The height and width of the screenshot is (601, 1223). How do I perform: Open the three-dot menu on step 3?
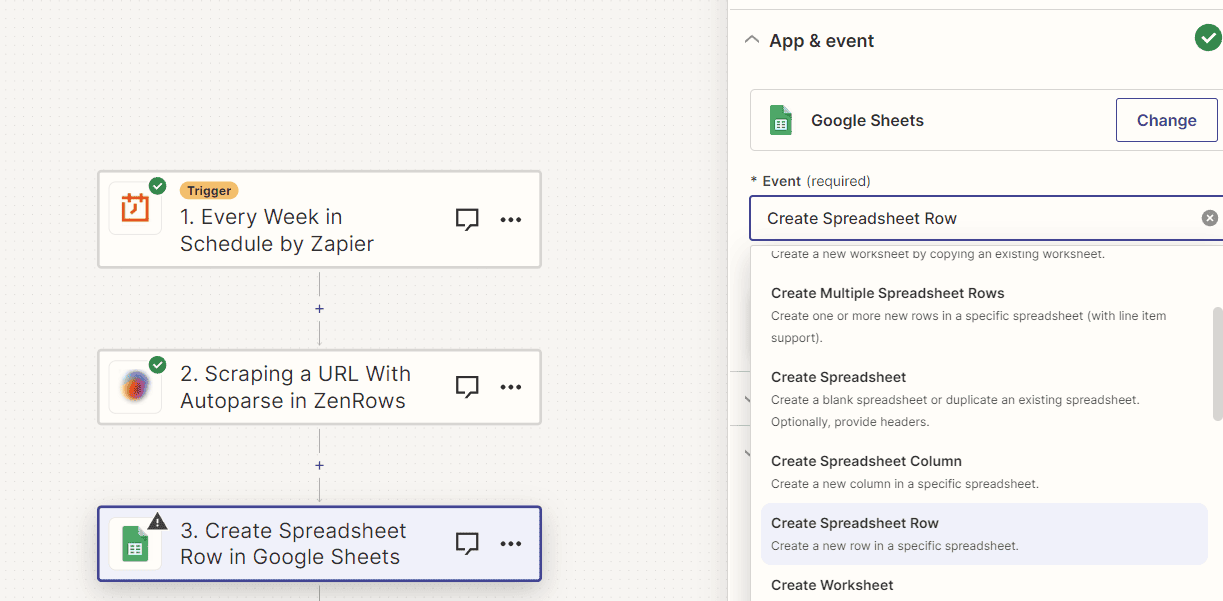point(511,544)
